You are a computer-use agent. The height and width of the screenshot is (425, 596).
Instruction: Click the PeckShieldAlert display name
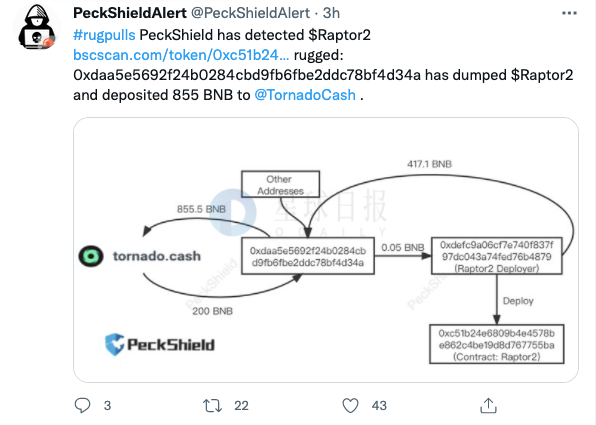pyautogui.click(x=130, y=13)
